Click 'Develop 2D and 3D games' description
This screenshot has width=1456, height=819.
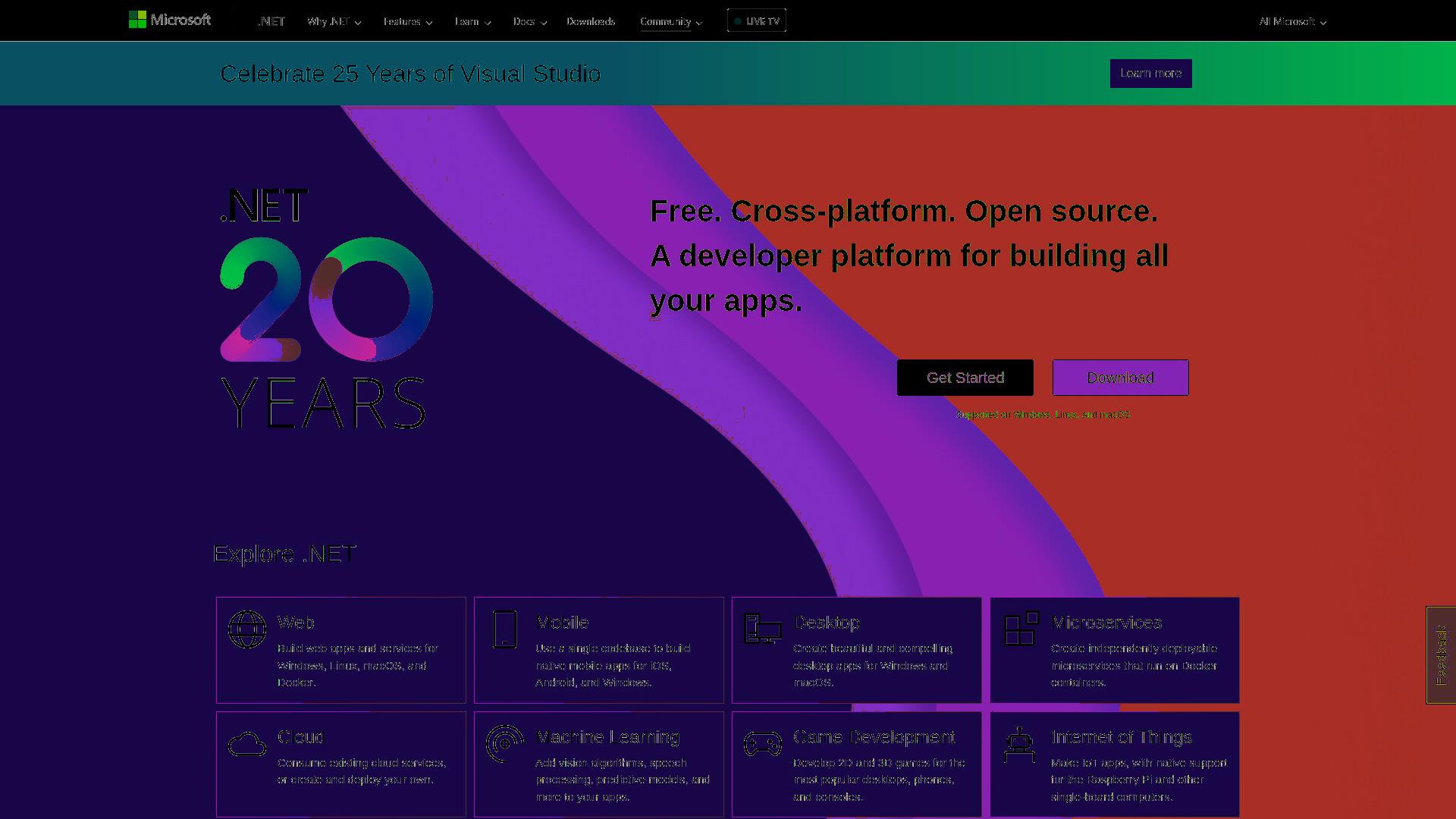coord(879,780)
